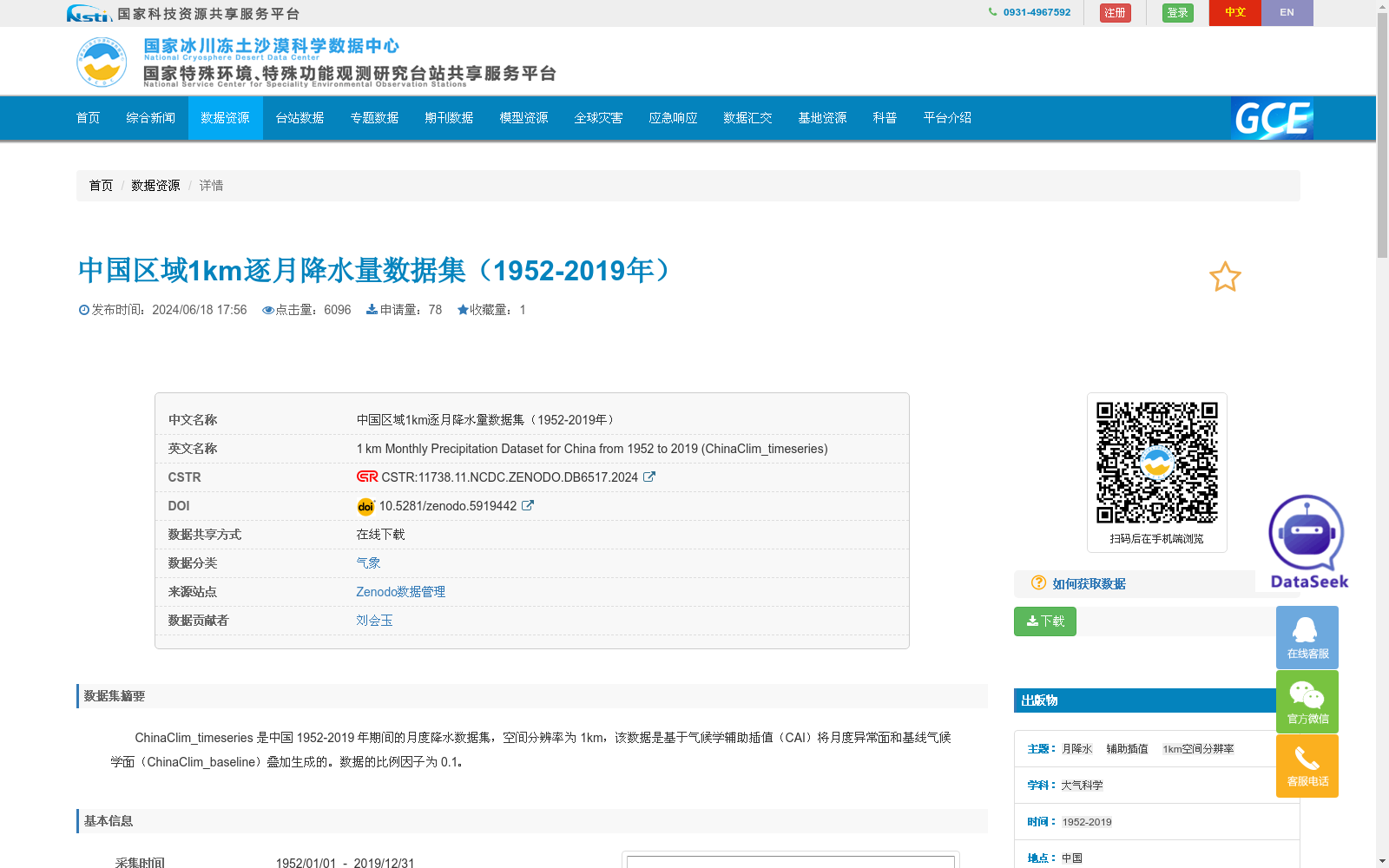Click the green 登录 login button
The width and height of the screenshot is (1389, 868).
click(x=1178, y=12)
